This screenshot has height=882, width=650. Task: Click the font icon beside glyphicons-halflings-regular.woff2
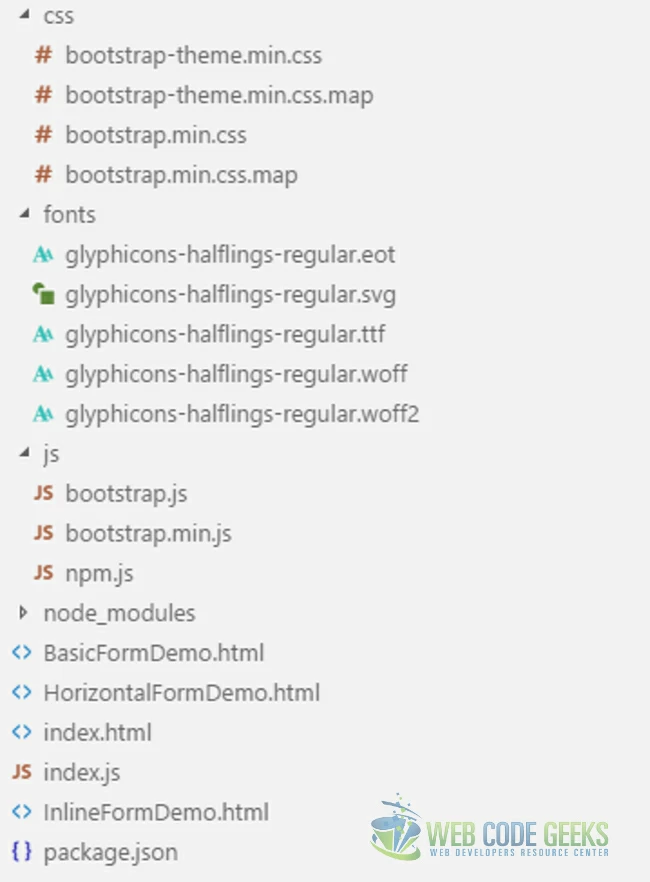pos(42,414)
